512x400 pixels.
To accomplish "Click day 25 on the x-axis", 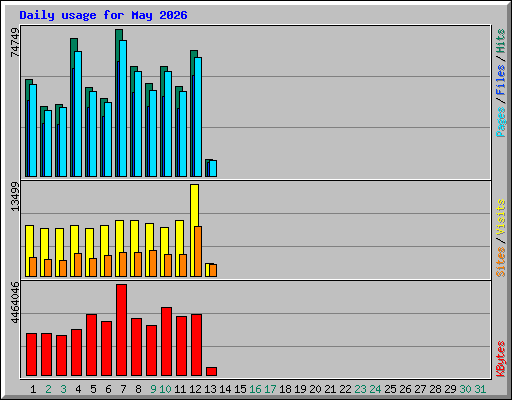I will (x=390, y=389).
